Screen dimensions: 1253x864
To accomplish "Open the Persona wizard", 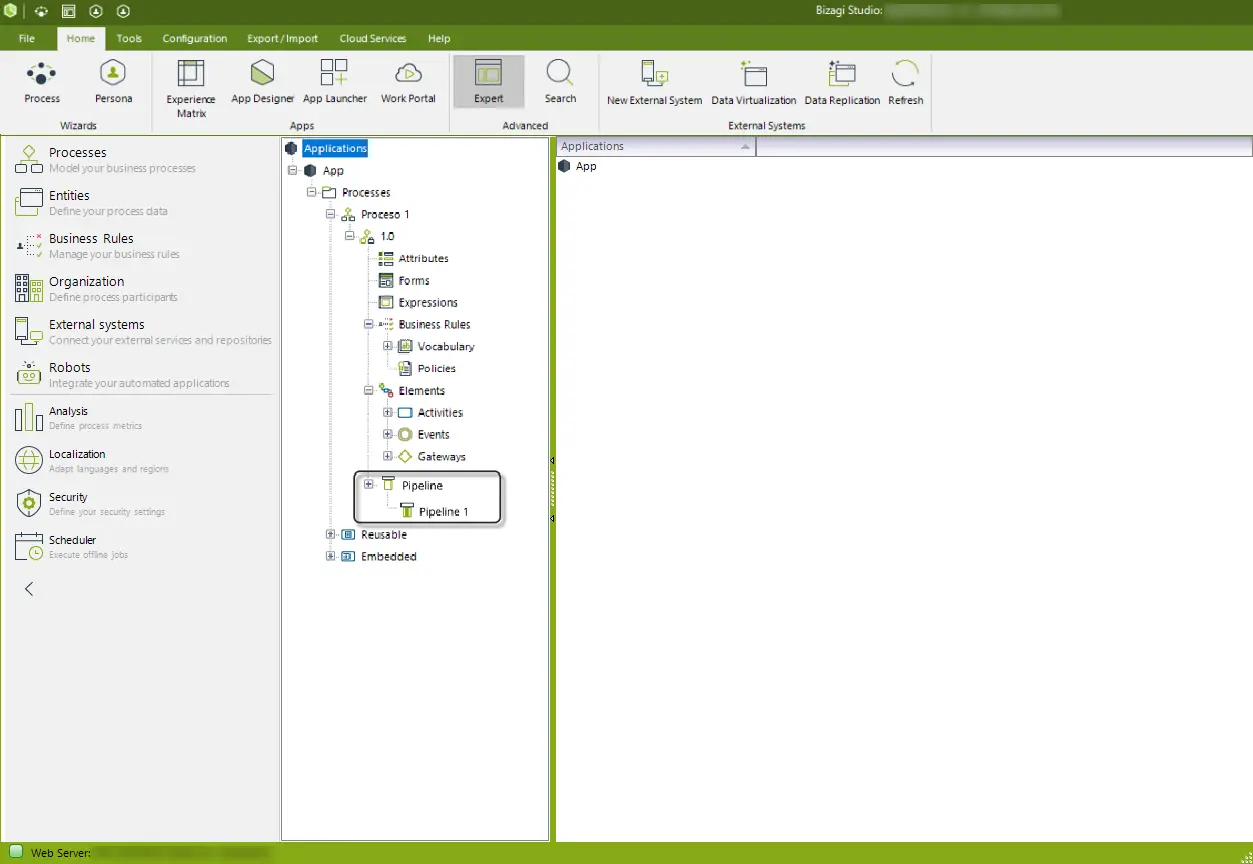I will 113,82.
